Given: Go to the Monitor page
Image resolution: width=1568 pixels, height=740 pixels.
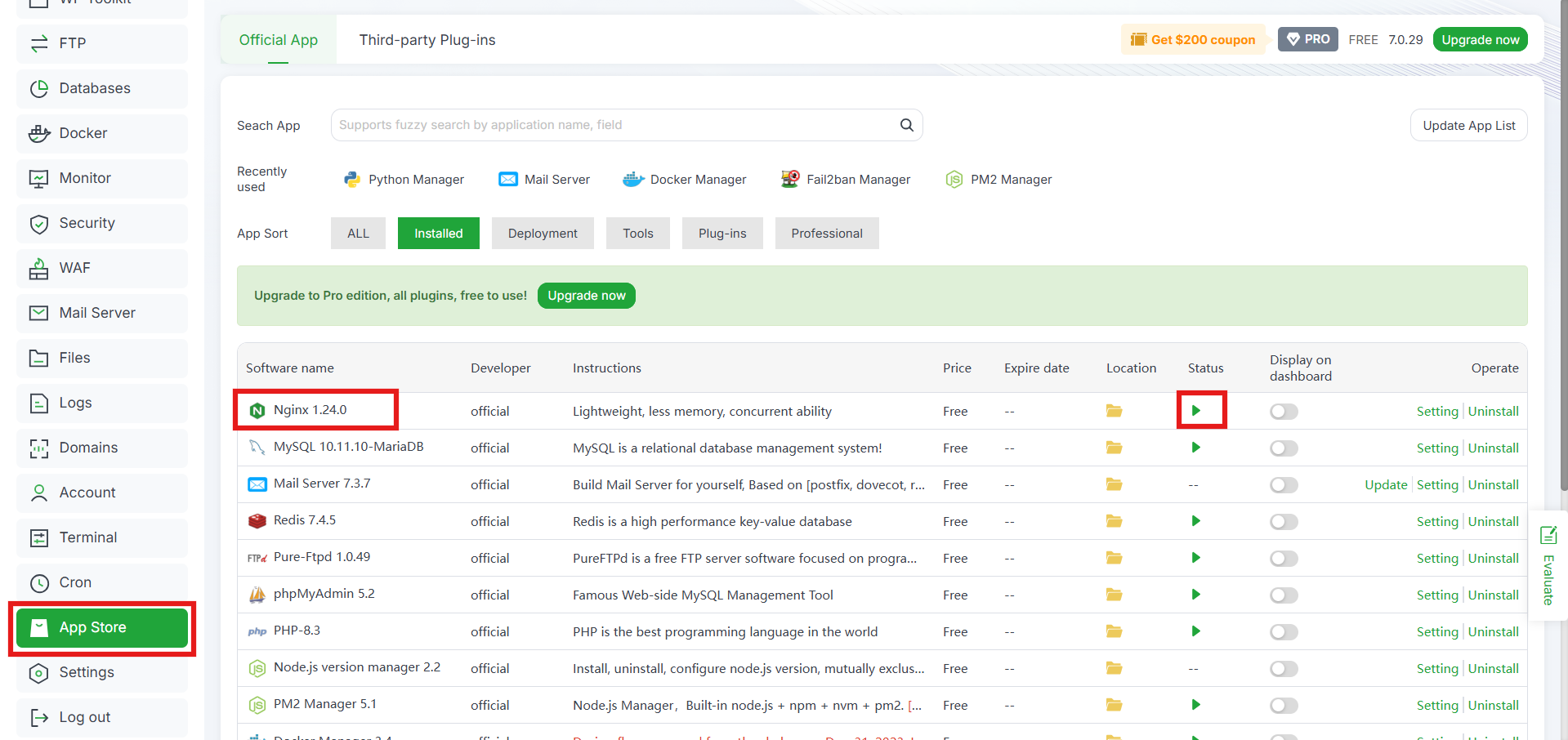Looking at the screenshot, I should point(102,178).
